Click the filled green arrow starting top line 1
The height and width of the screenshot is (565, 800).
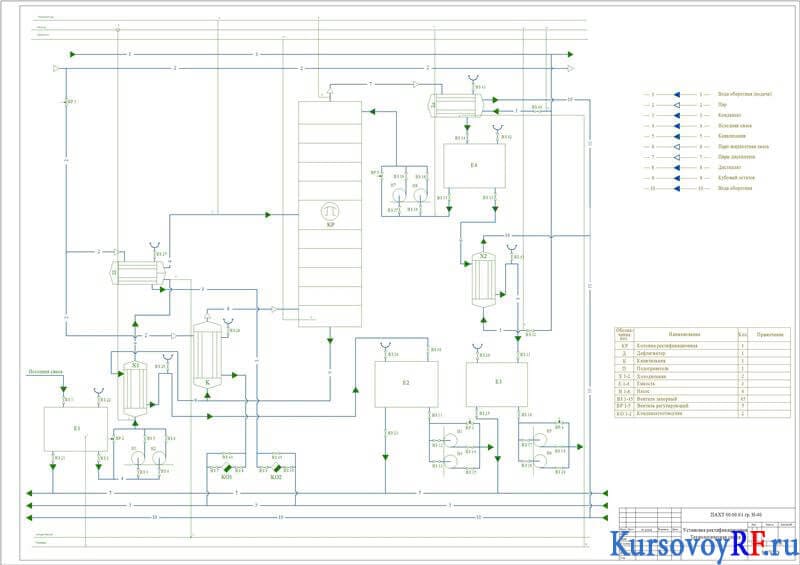click(x=72, y=54)
